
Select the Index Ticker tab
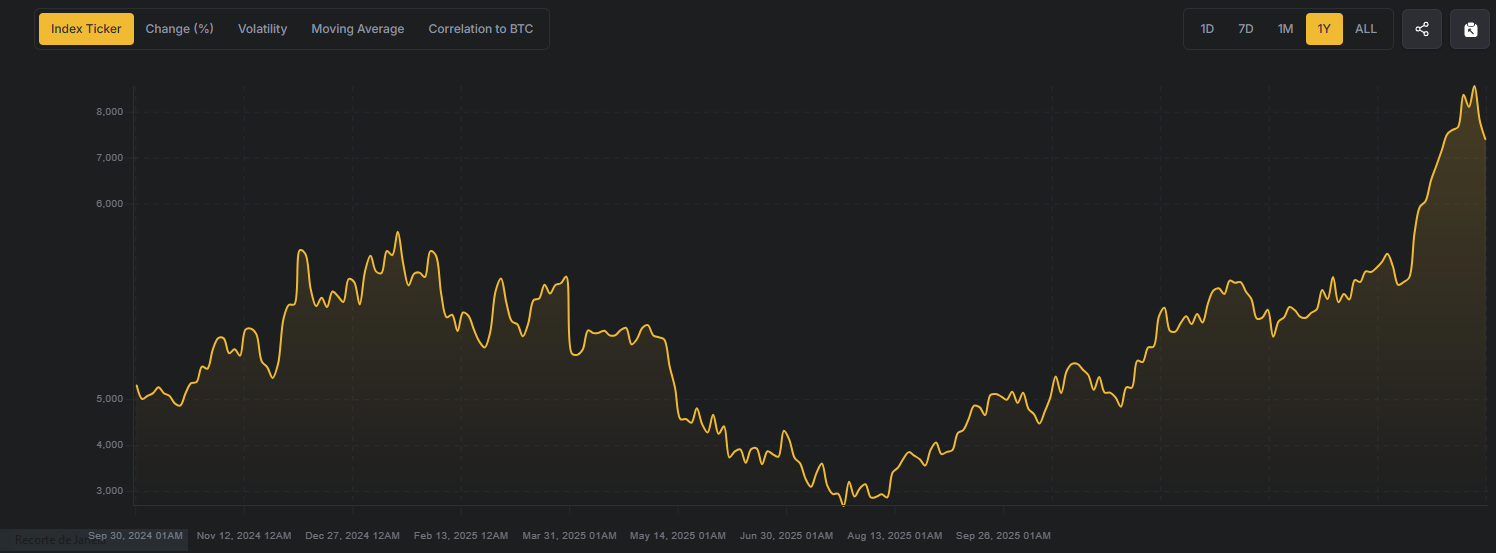point(86,29)
